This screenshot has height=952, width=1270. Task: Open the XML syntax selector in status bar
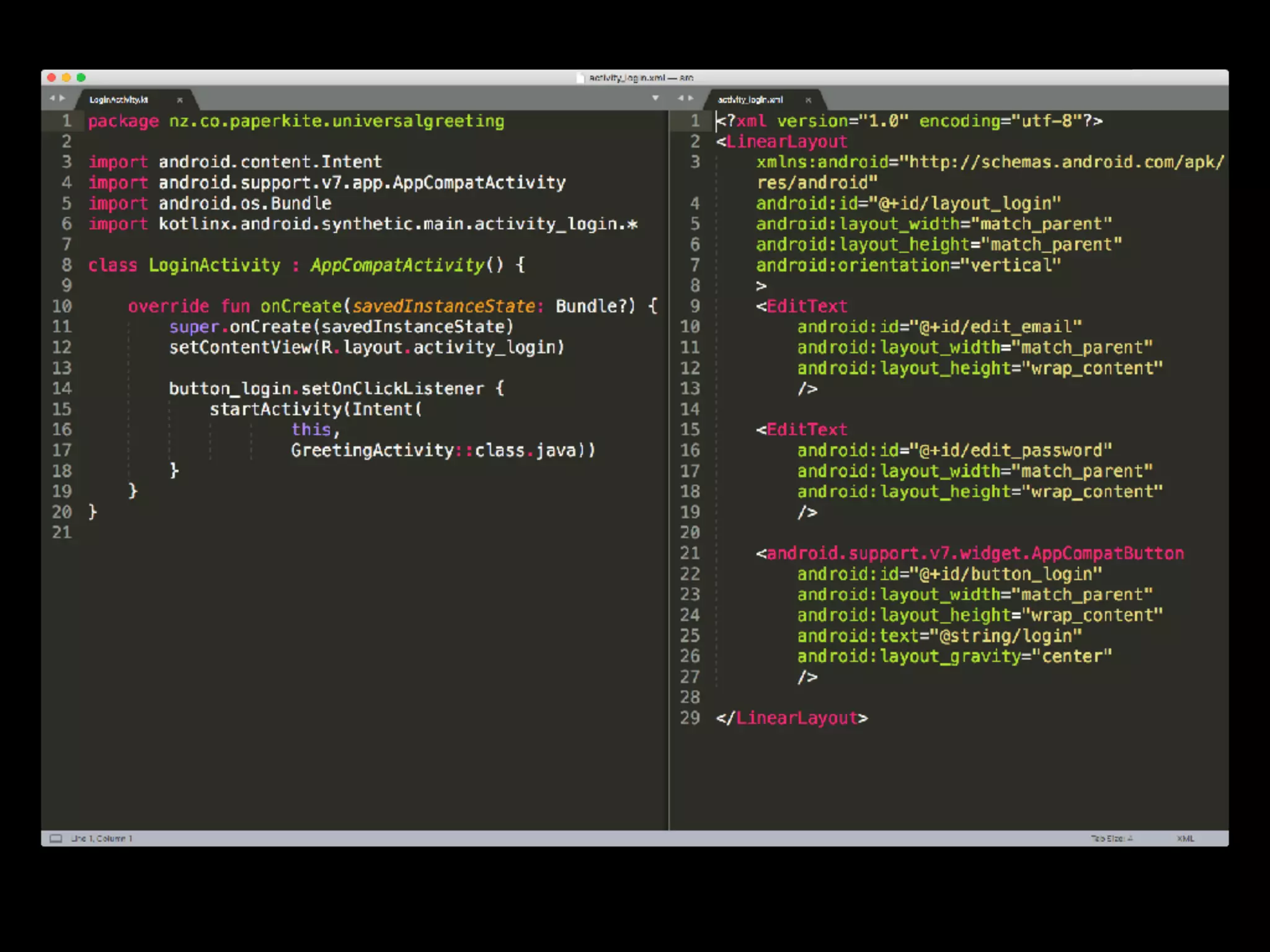[x=1185, y=839]
